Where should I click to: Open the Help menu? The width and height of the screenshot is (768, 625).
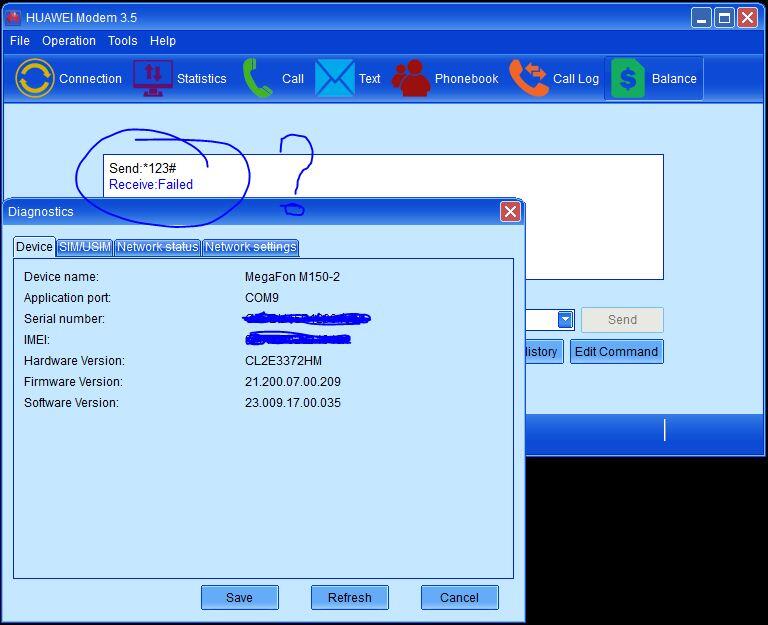coord(163,41)
